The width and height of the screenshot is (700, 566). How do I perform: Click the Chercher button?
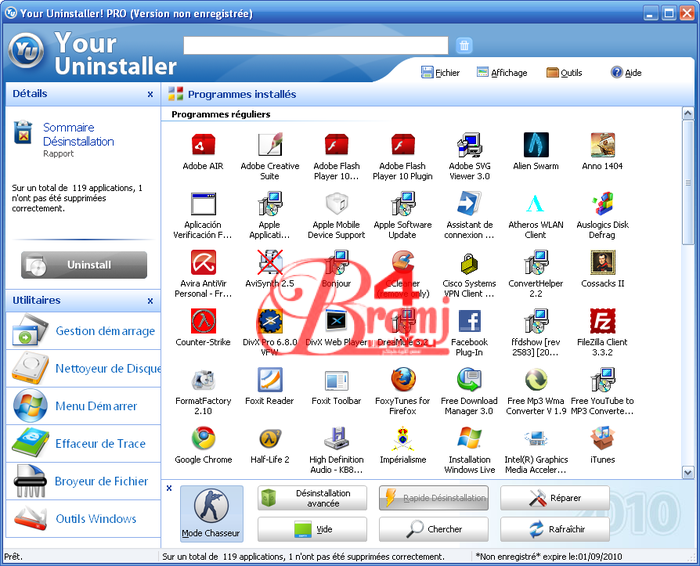coord(433,529)
